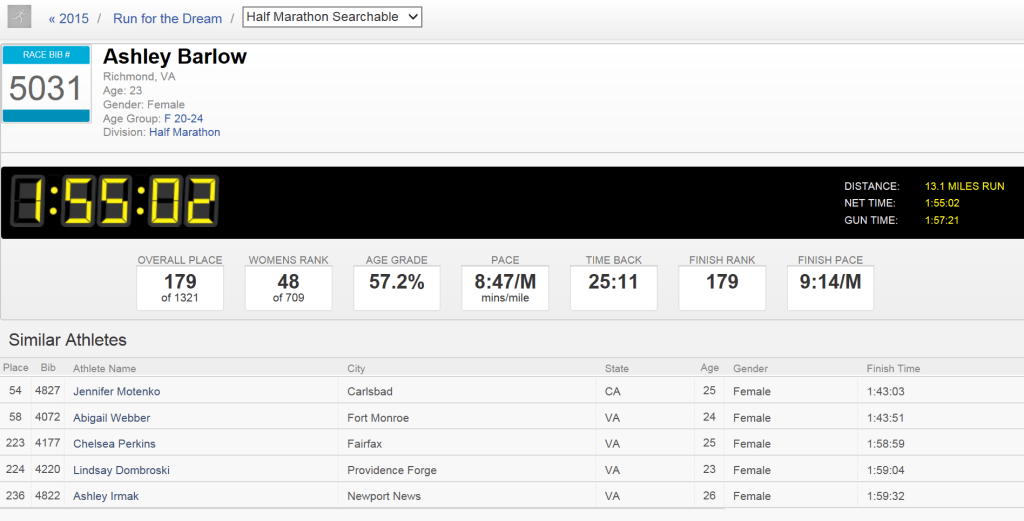Click the Finish Time column header
Screen dimensions: 1024x521
[893, 369]
